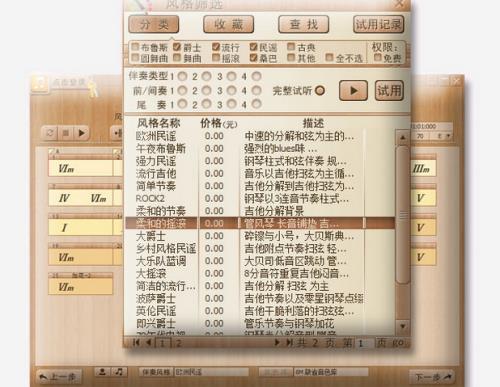
Task: Play the selected style preview
Action: click(x=353, y=90)
